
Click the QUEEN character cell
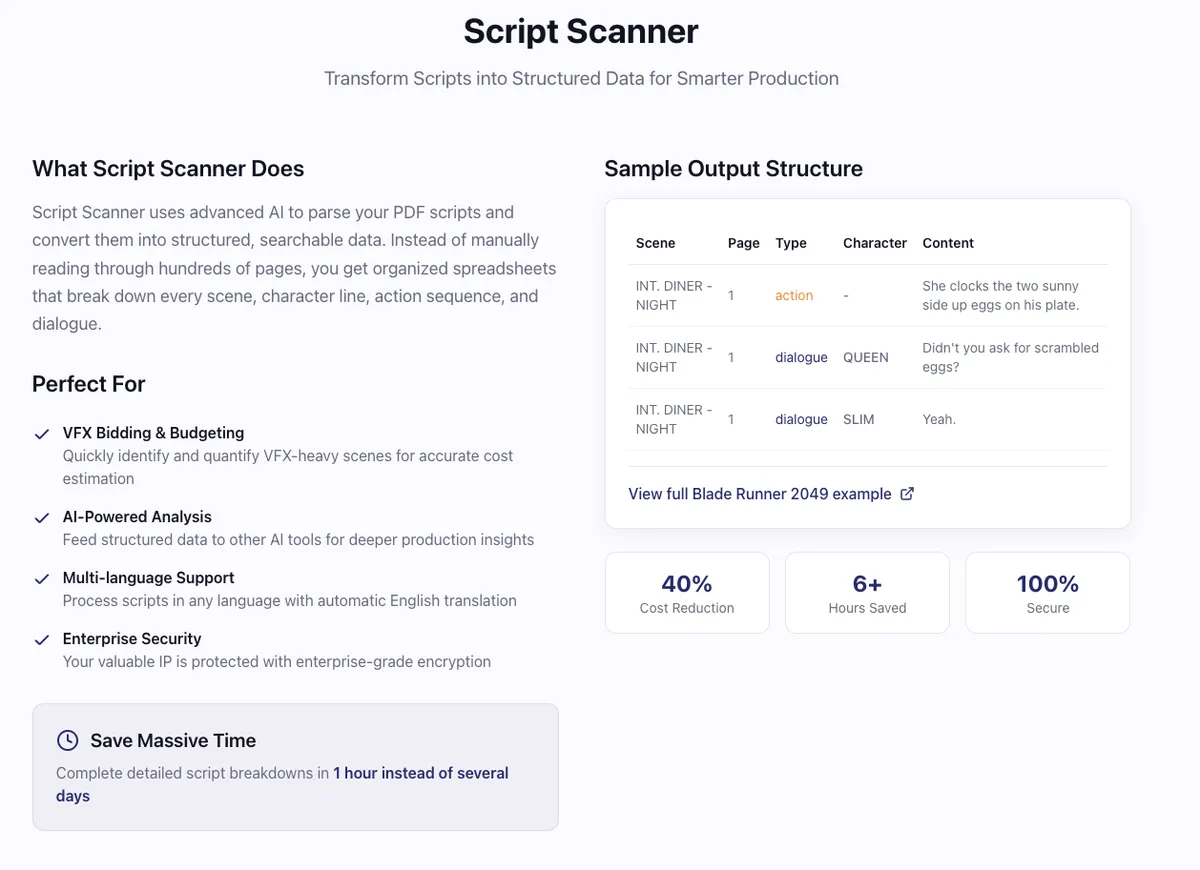pos(865,358)
